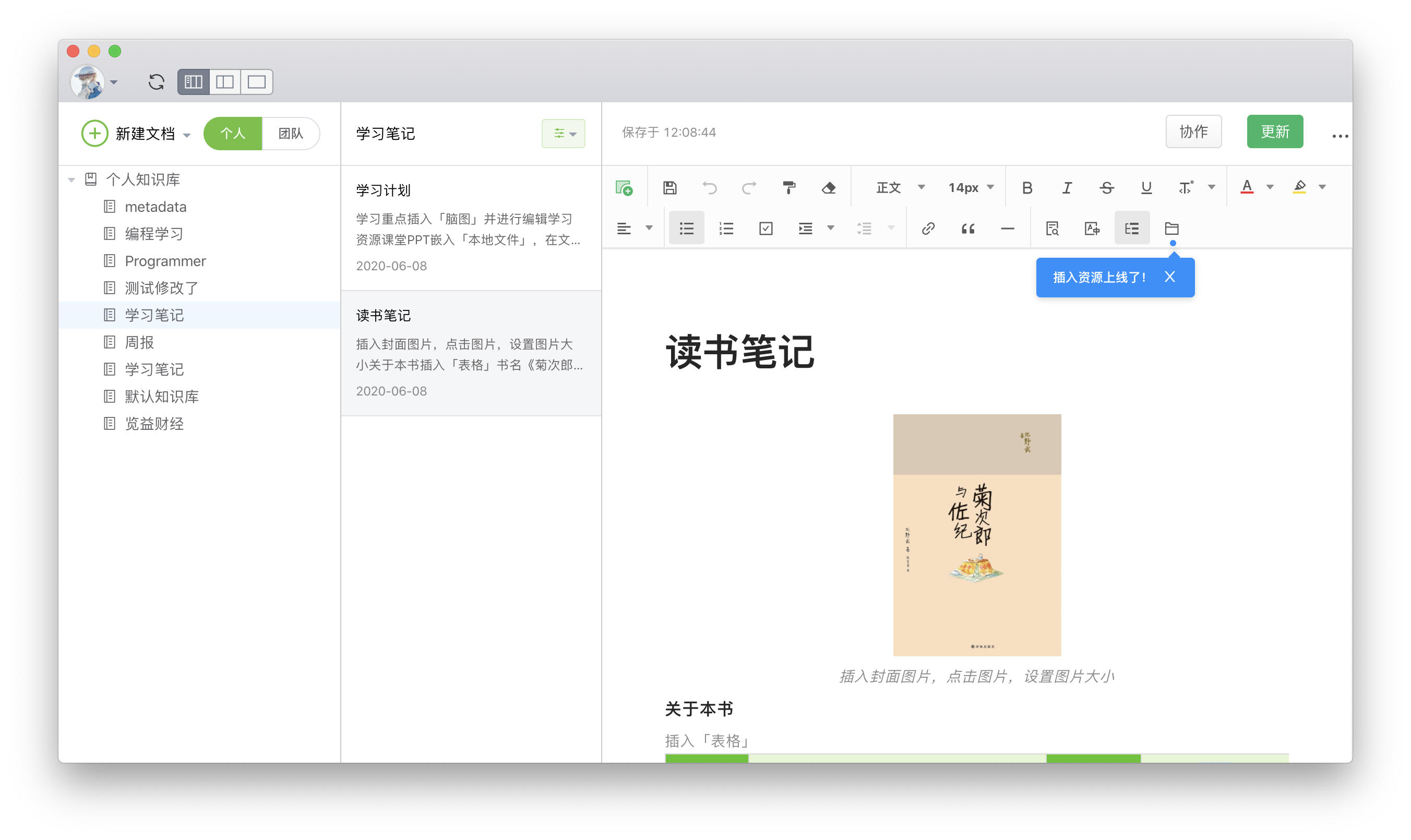The image size is (1411, 840).
Task: Insert horizontal divider line
Action: point(1008,228)
